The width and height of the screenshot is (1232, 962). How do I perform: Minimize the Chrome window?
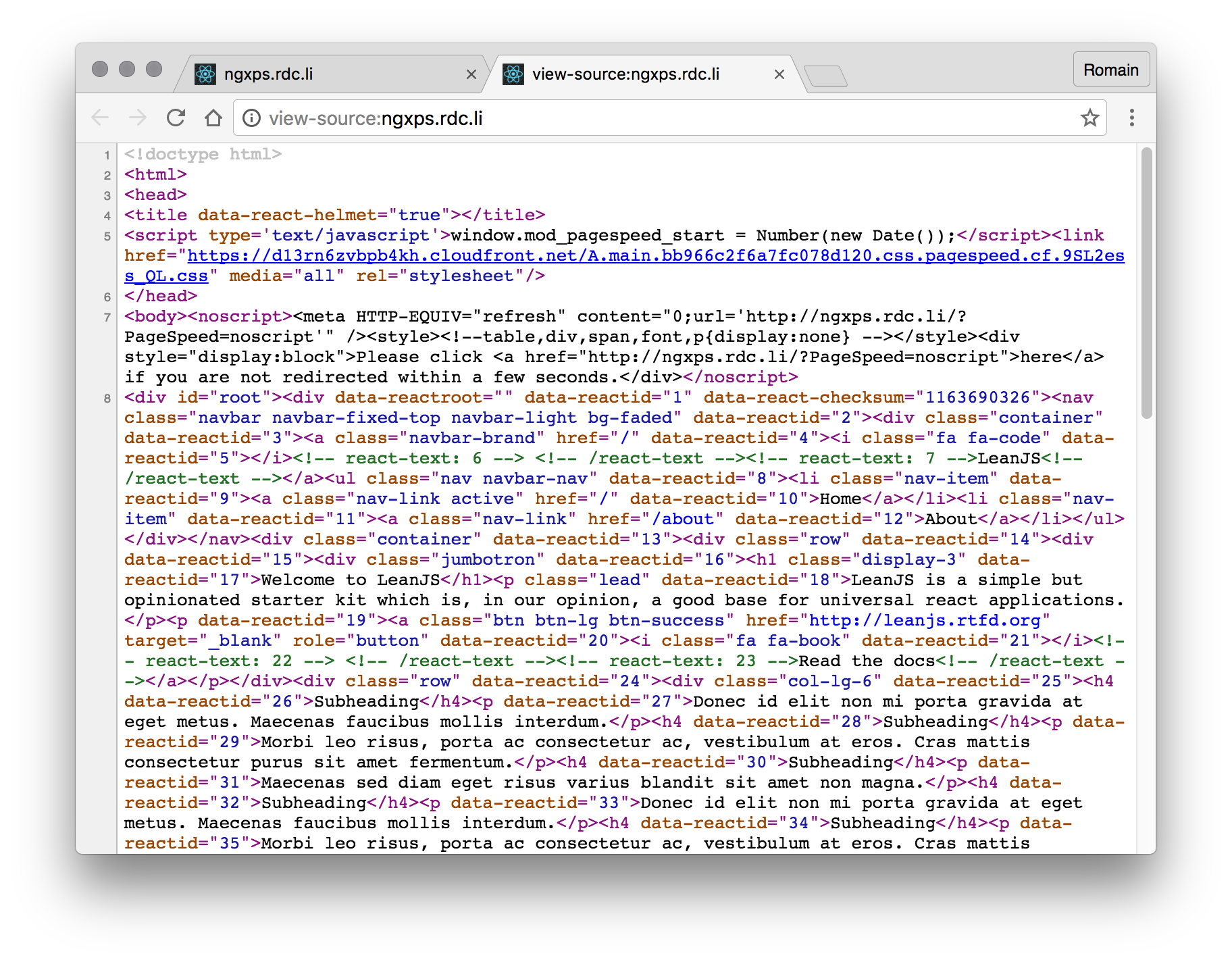[x=127, y=69]
